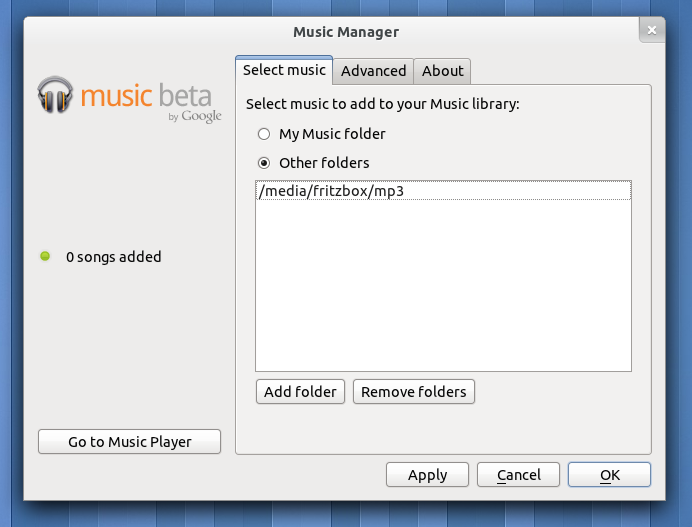Switch to the About tab
This screenshot has height=527, width=692.
442,71
